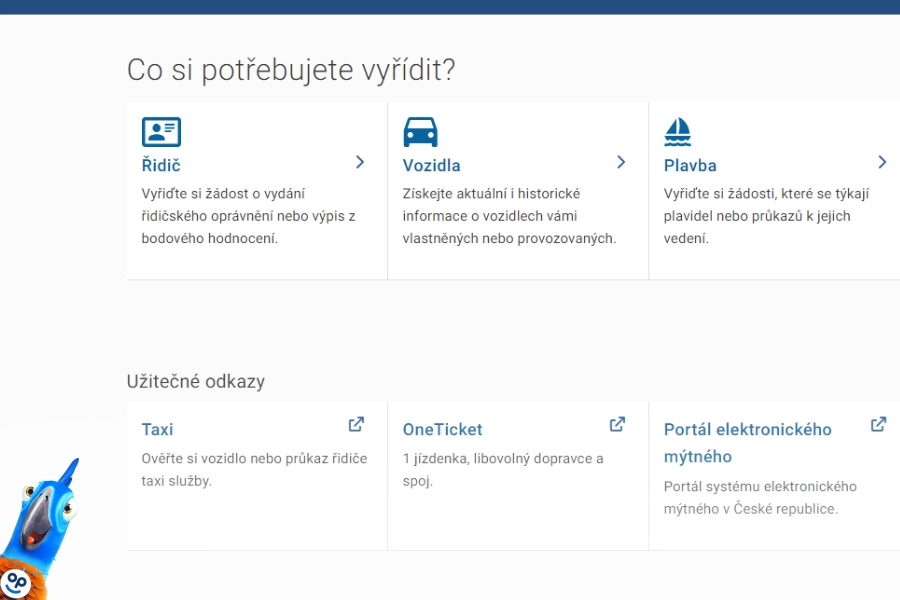900x600 pixels.
Task: Open the Taxi useful link
Action: tap(157, 430)
